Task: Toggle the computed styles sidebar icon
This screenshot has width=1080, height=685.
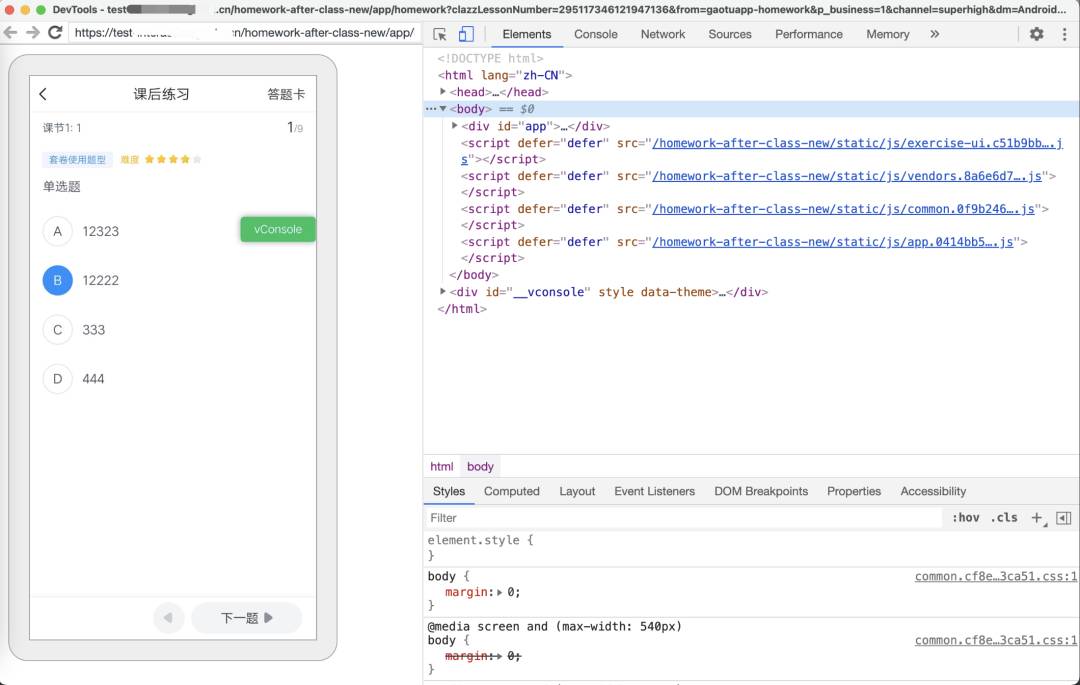Action: pyautogui.click(x=1064, y=518)
